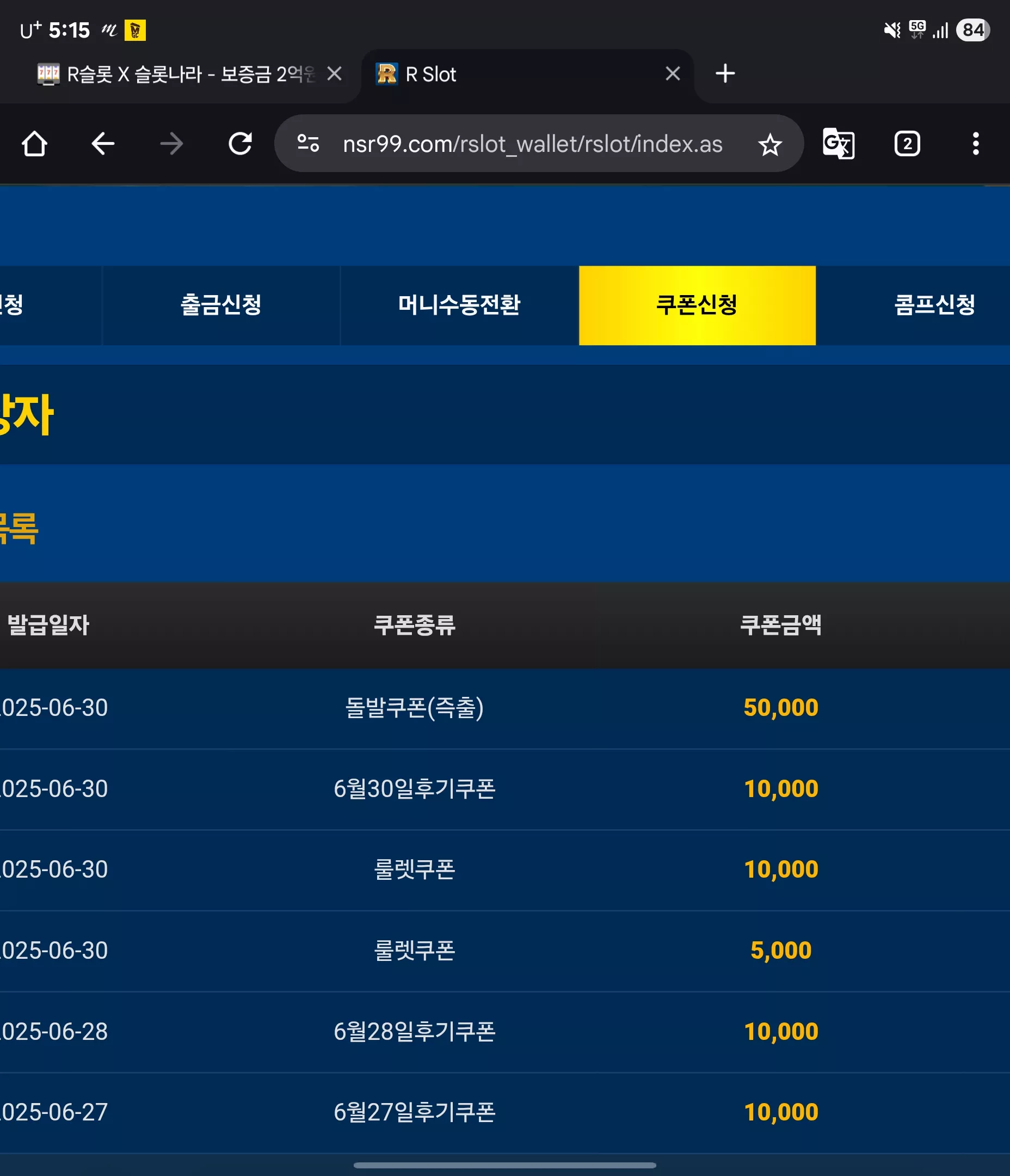Close the R슬롯 X 슬롯나라 tab
This screenshot has width=1010, height=1176.
point(334,73)
